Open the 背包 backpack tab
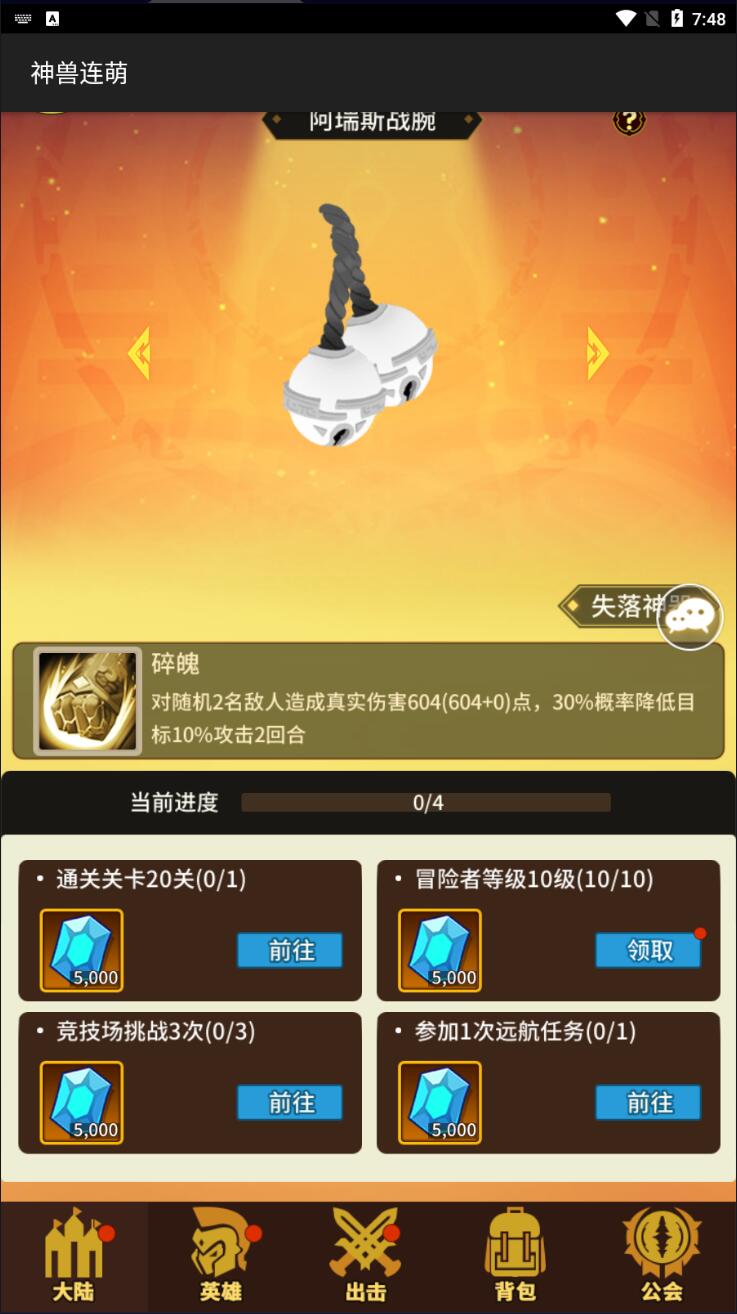737x1314 pixels. coord(515,1256)
